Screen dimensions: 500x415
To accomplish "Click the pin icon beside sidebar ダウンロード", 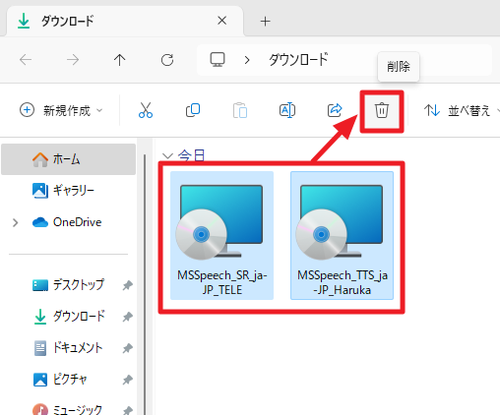I will tap(127, 317).
